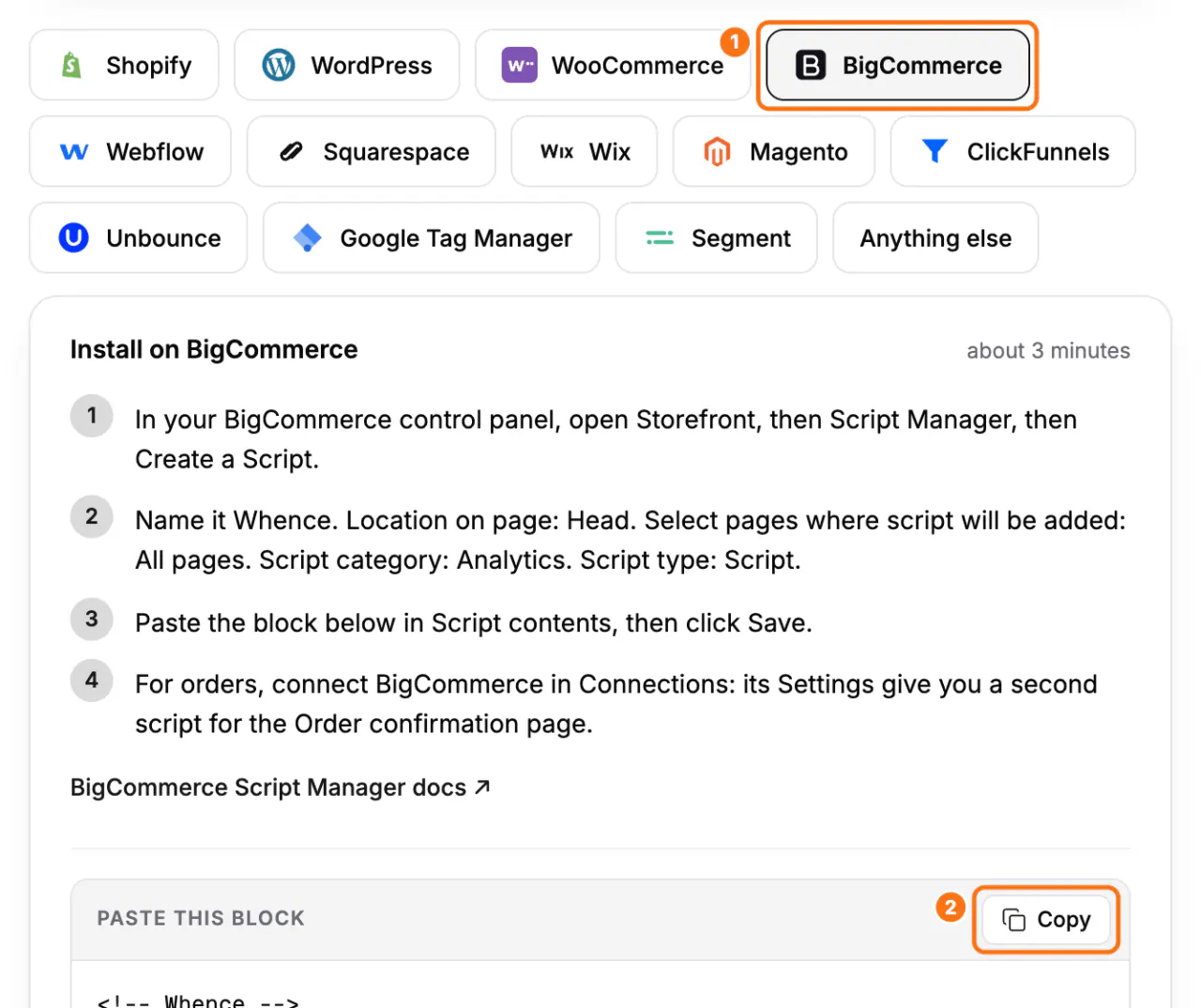Click the green Shopify bag icon
The image size is (1201, 1008).
[71, 65]
